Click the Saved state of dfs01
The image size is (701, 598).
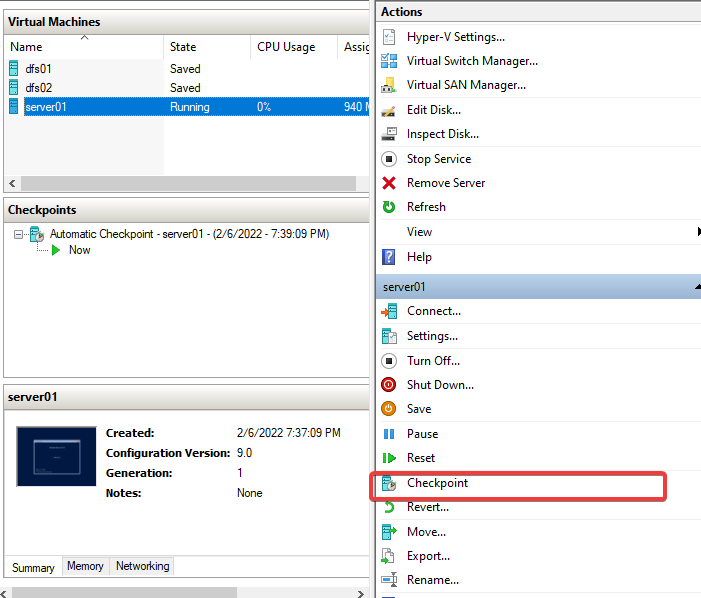[x=185, y=69]
